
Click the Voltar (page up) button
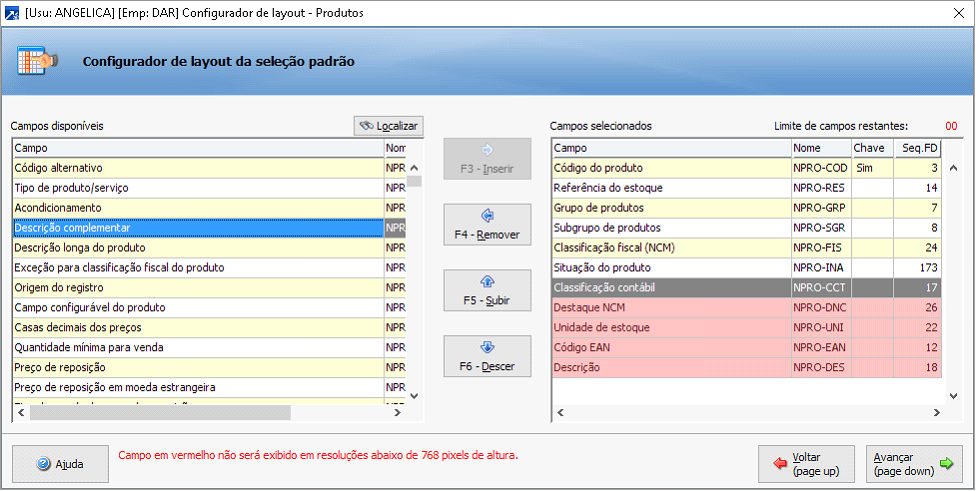(806, 464)
